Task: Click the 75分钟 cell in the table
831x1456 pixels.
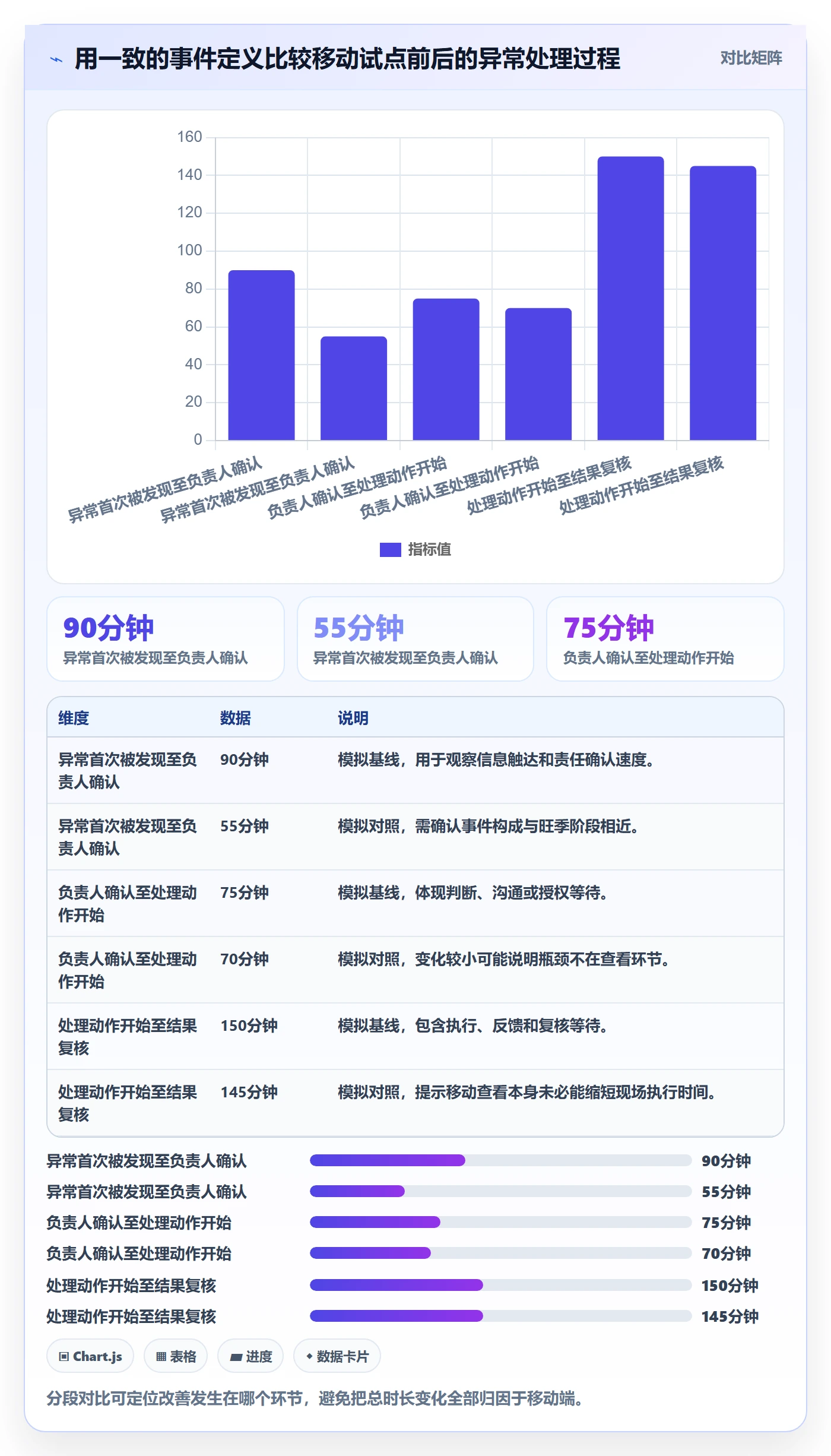Action: point(245,892)
